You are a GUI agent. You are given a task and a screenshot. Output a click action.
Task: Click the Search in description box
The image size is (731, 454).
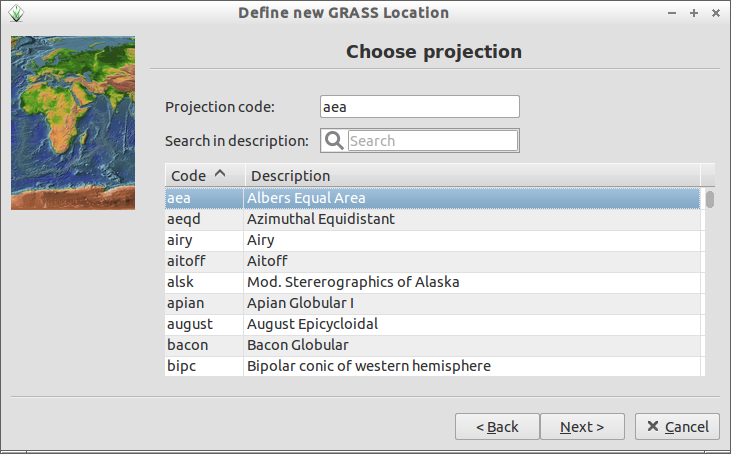[433, 140]
